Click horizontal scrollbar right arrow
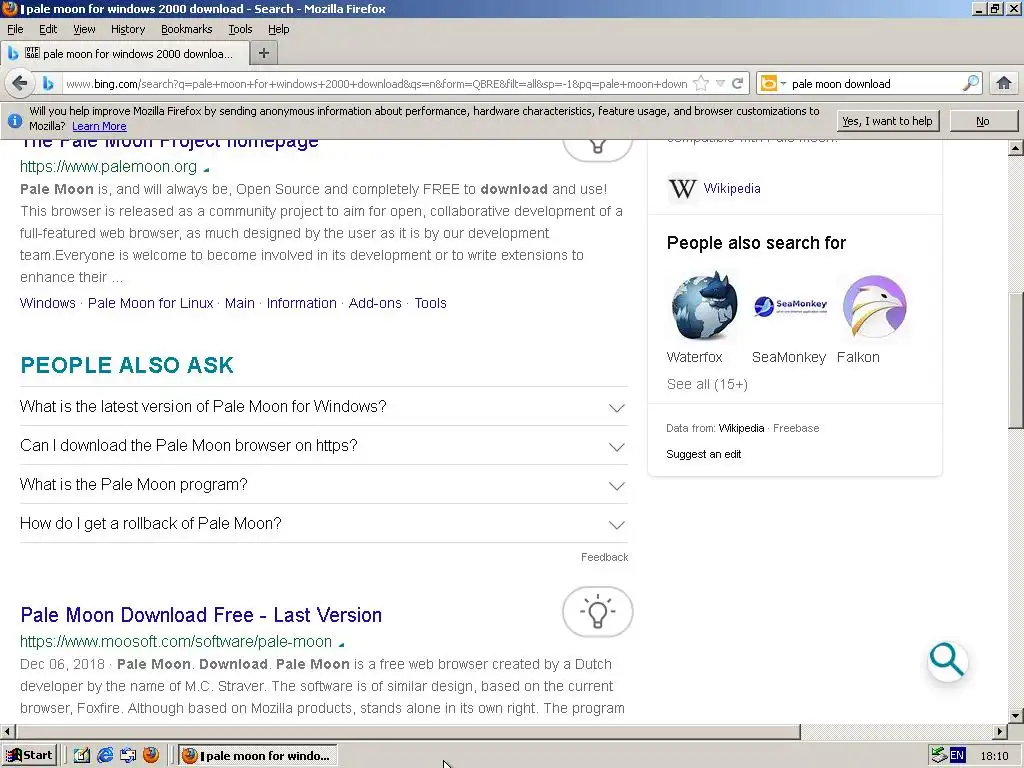1024x768 pixels. coord(1000,731)
